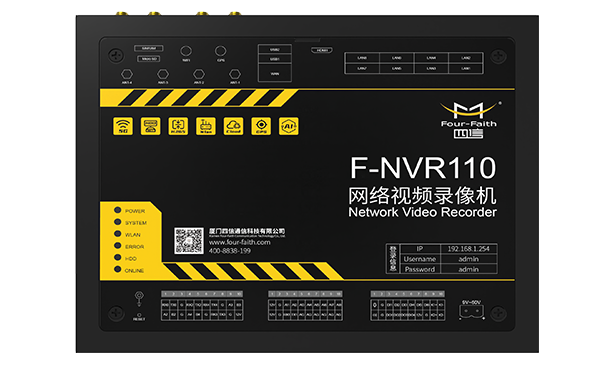Open the www.four-faith.com link
Image resolution: width=600 pixels, height=372 pixels.
click(x=240, y=242)
